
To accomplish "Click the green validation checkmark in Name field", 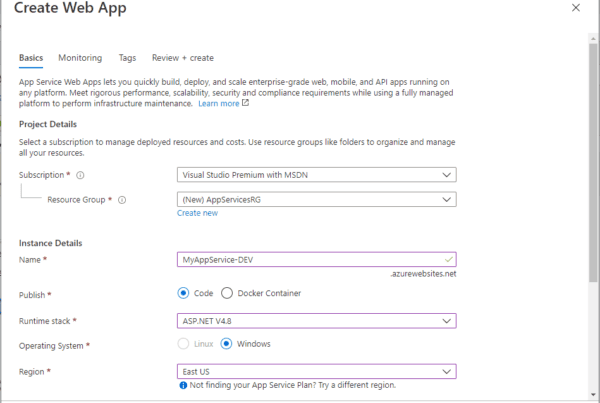I will coord(448,259).
